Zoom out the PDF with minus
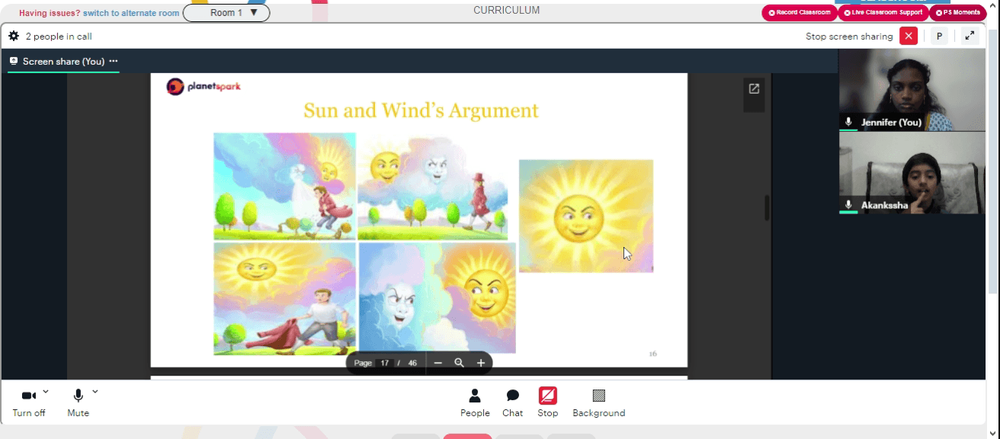The width and height of the screenshot is (1000, 439). click(438, 363)
